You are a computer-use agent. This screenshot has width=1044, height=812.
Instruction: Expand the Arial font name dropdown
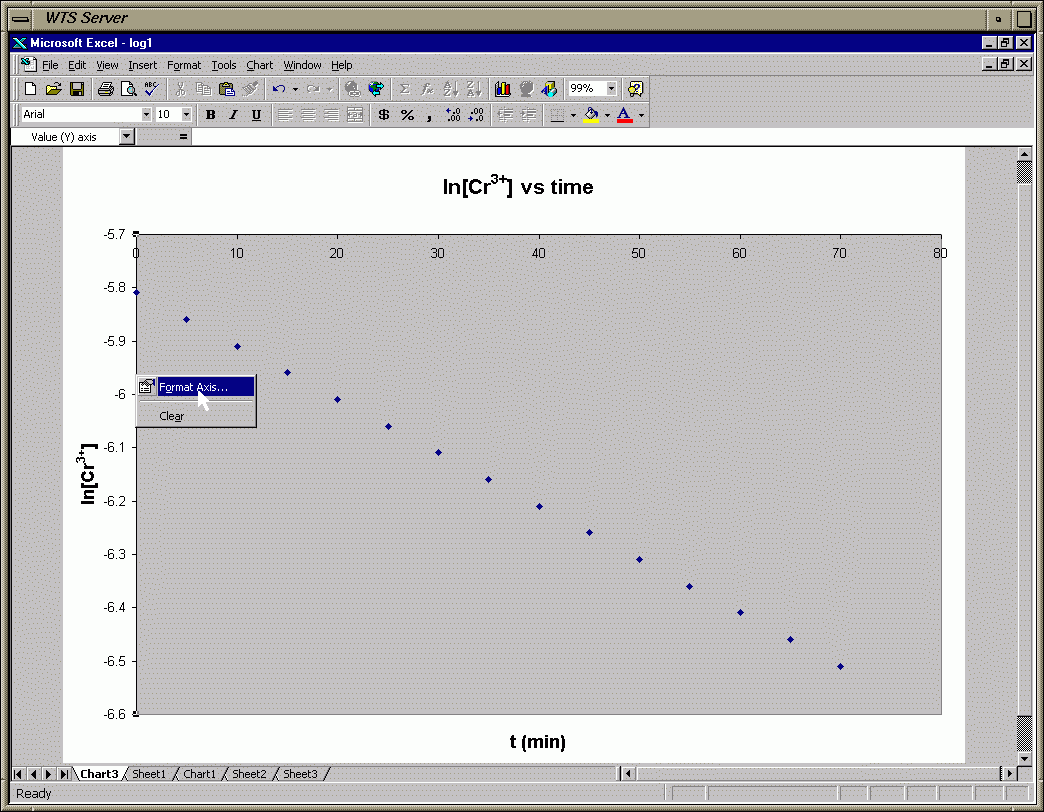pyautogui.click(x=146, y=115)
